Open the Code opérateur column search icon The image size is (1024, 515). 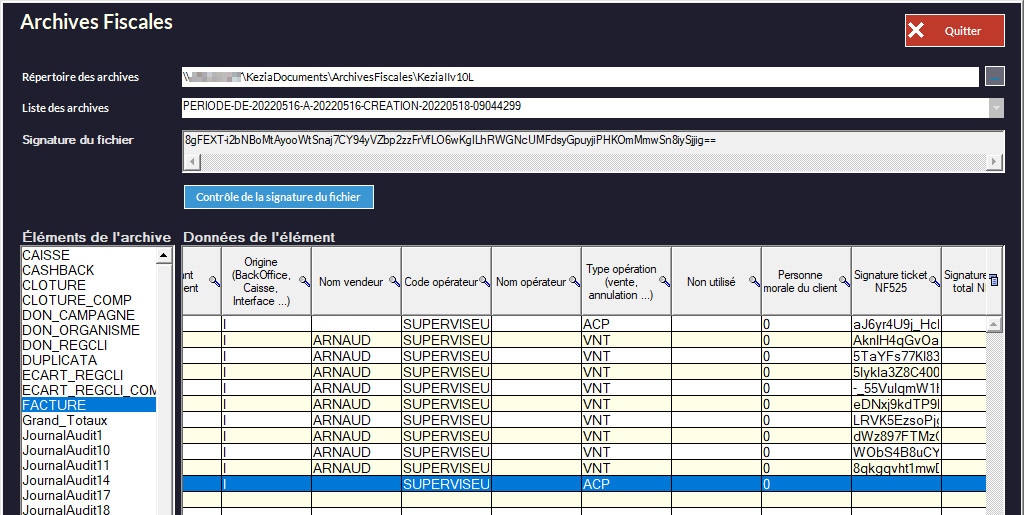pyautogui.click(x=484, y=283)
